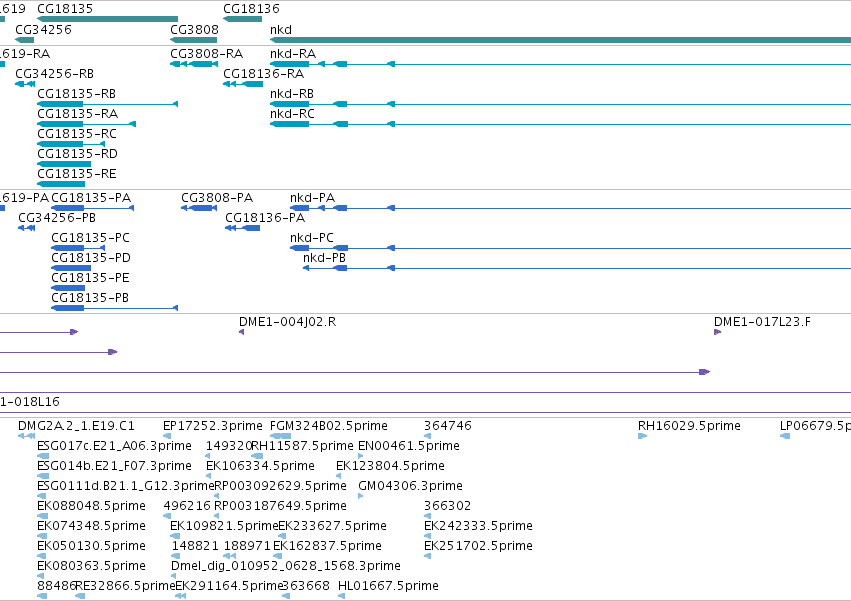This screenshot has height=601, width=851.
Task: Click the CG18135-PD protein label
Action: coord(91,258)
